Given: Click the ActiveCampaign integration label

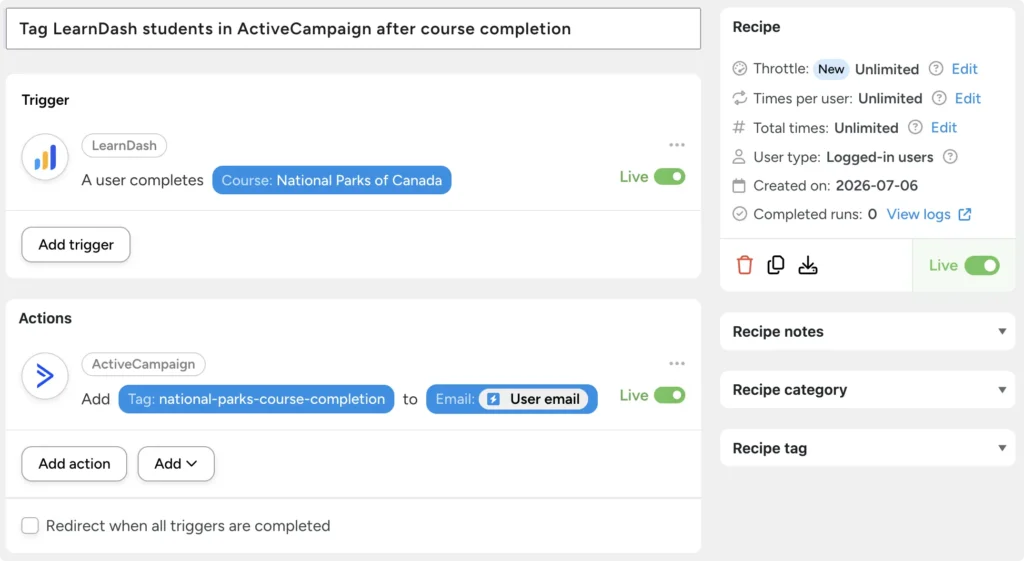Looking at the screenshot, I should [143, 364].
